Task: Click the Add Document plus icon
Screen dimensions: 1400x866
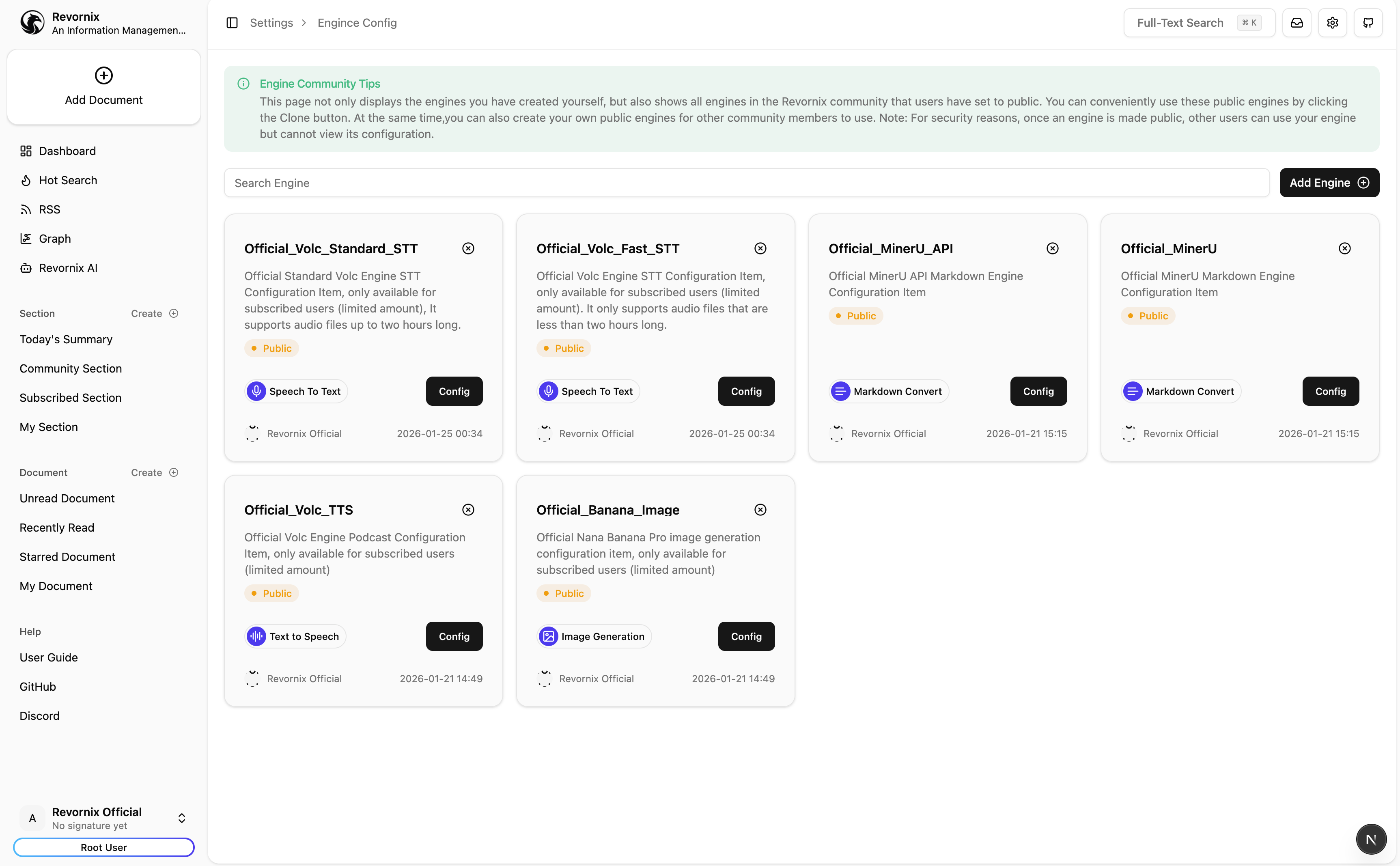Action: [103, 75]
